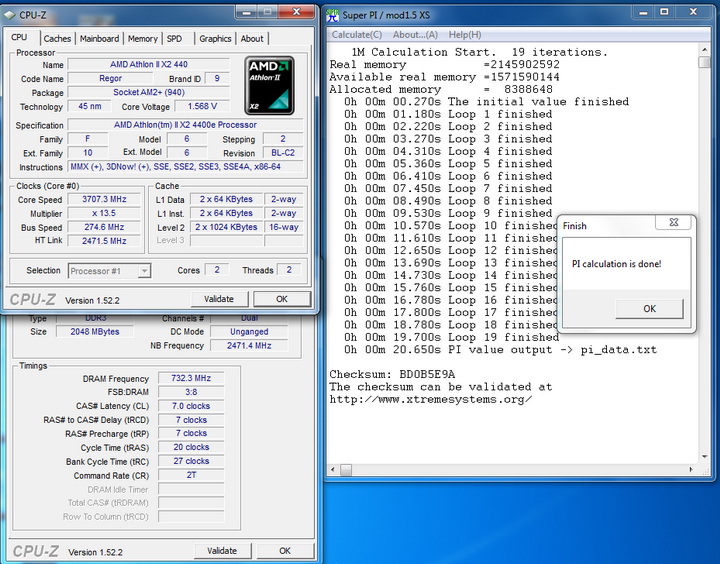Image resolution: width=720 pixels, height=564 pixels.
Task: Click the AMD Athlon II X2 logo
Action: tap(270, 85)
